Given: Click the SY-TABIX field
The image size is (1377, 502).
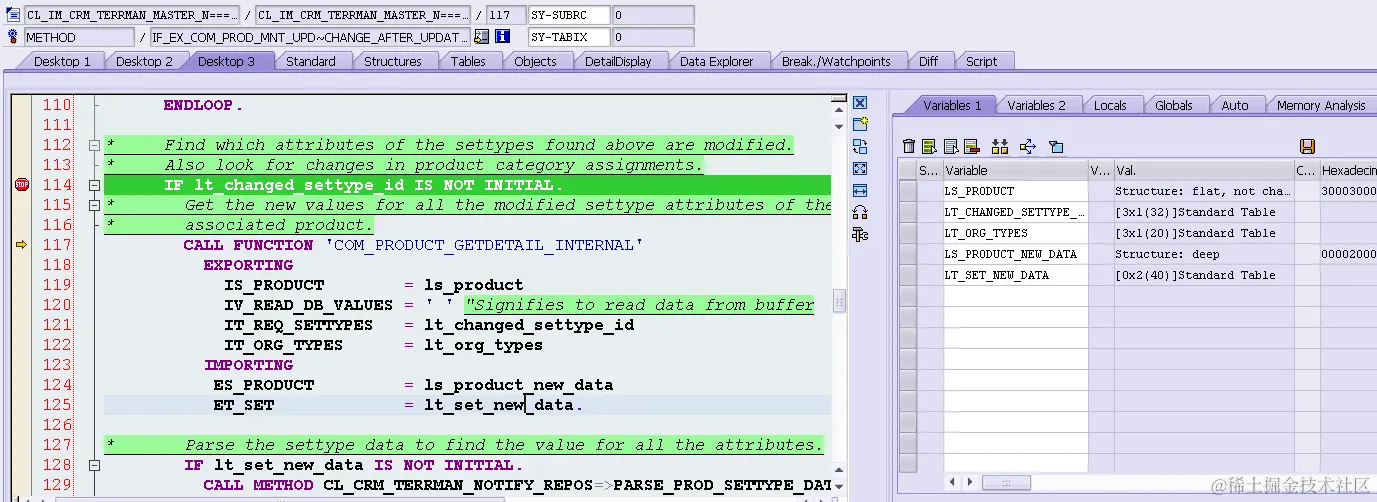Looking at the screenshot, I should click(x=569, y=37).
